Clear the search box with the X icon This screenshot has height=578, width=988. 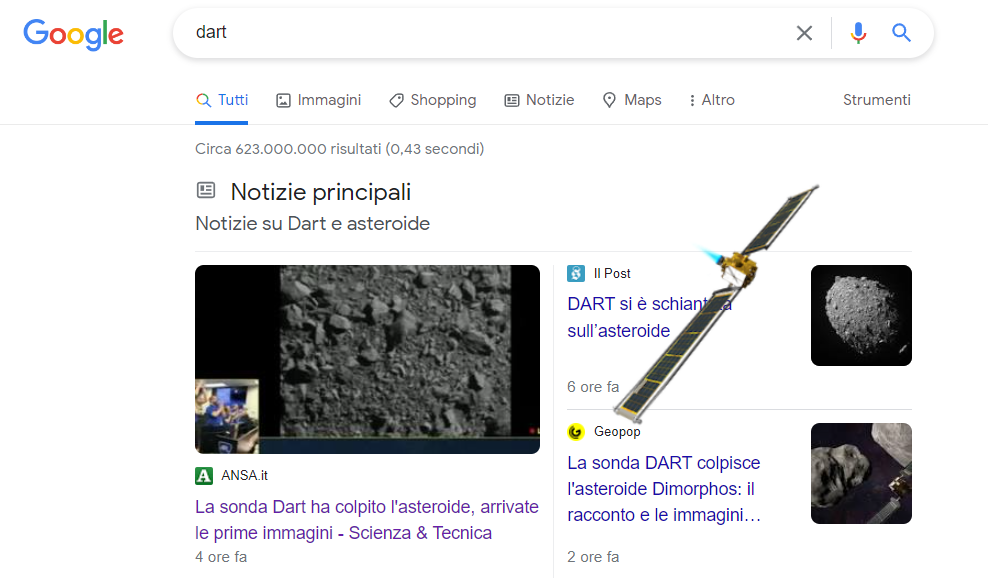tap(804, 33)
